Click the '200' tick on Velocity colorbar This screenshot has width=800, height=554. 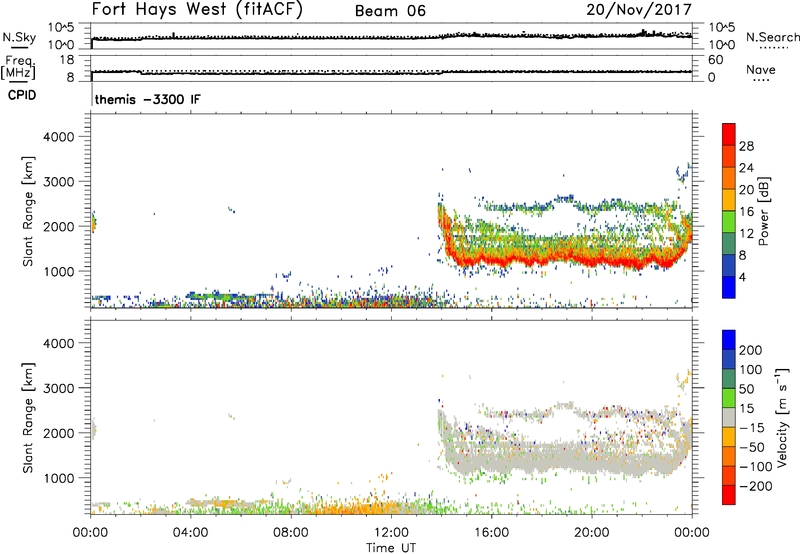(751, 350)
